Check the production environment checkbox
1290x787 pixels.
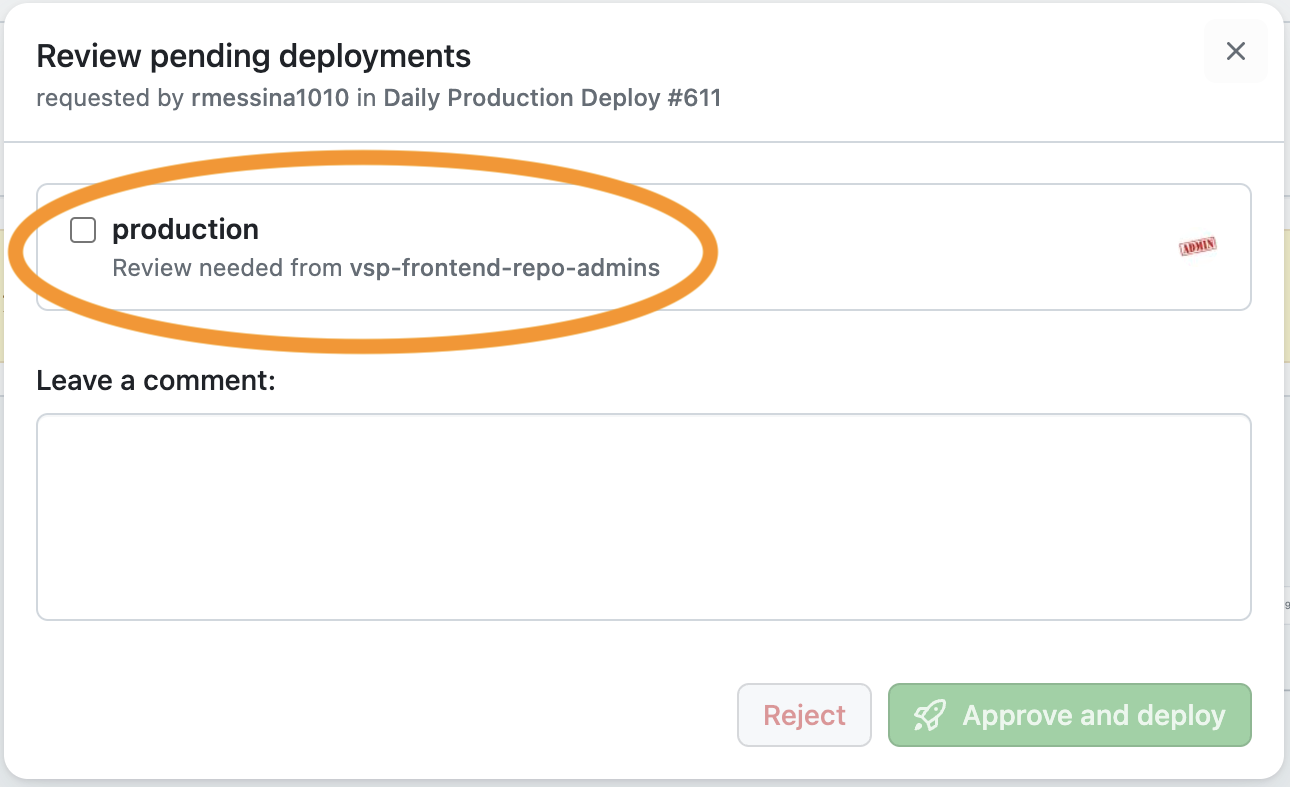click(x=83, y=229)
